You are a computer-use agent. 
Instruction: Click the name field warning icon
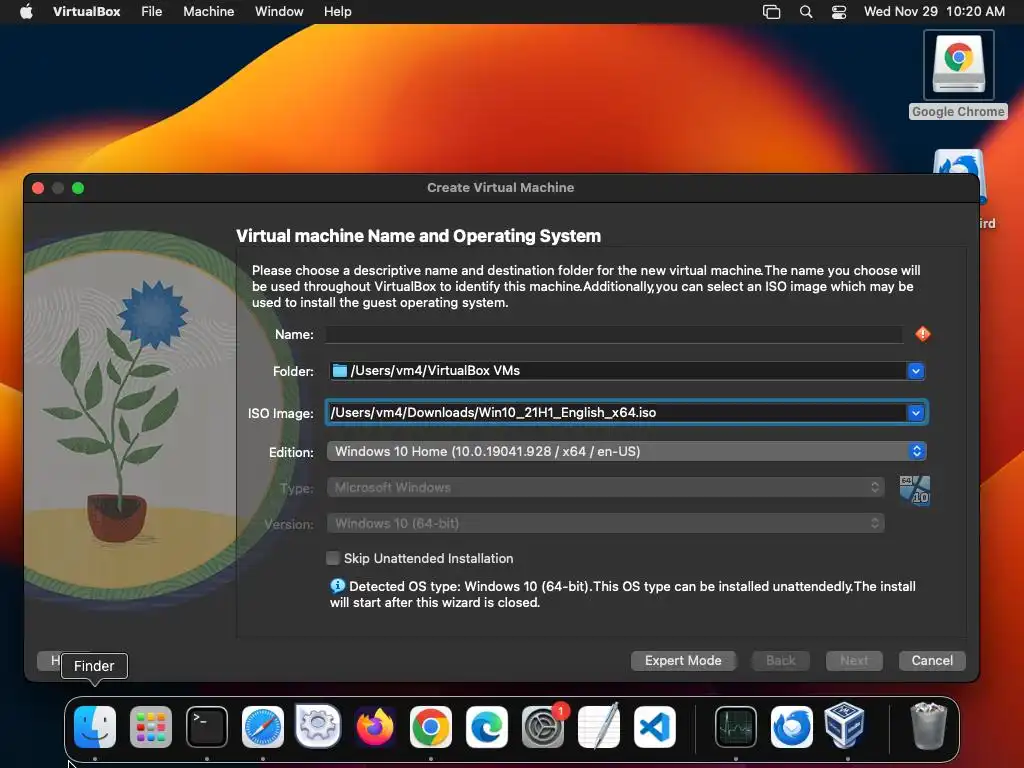tap(922, 334)
